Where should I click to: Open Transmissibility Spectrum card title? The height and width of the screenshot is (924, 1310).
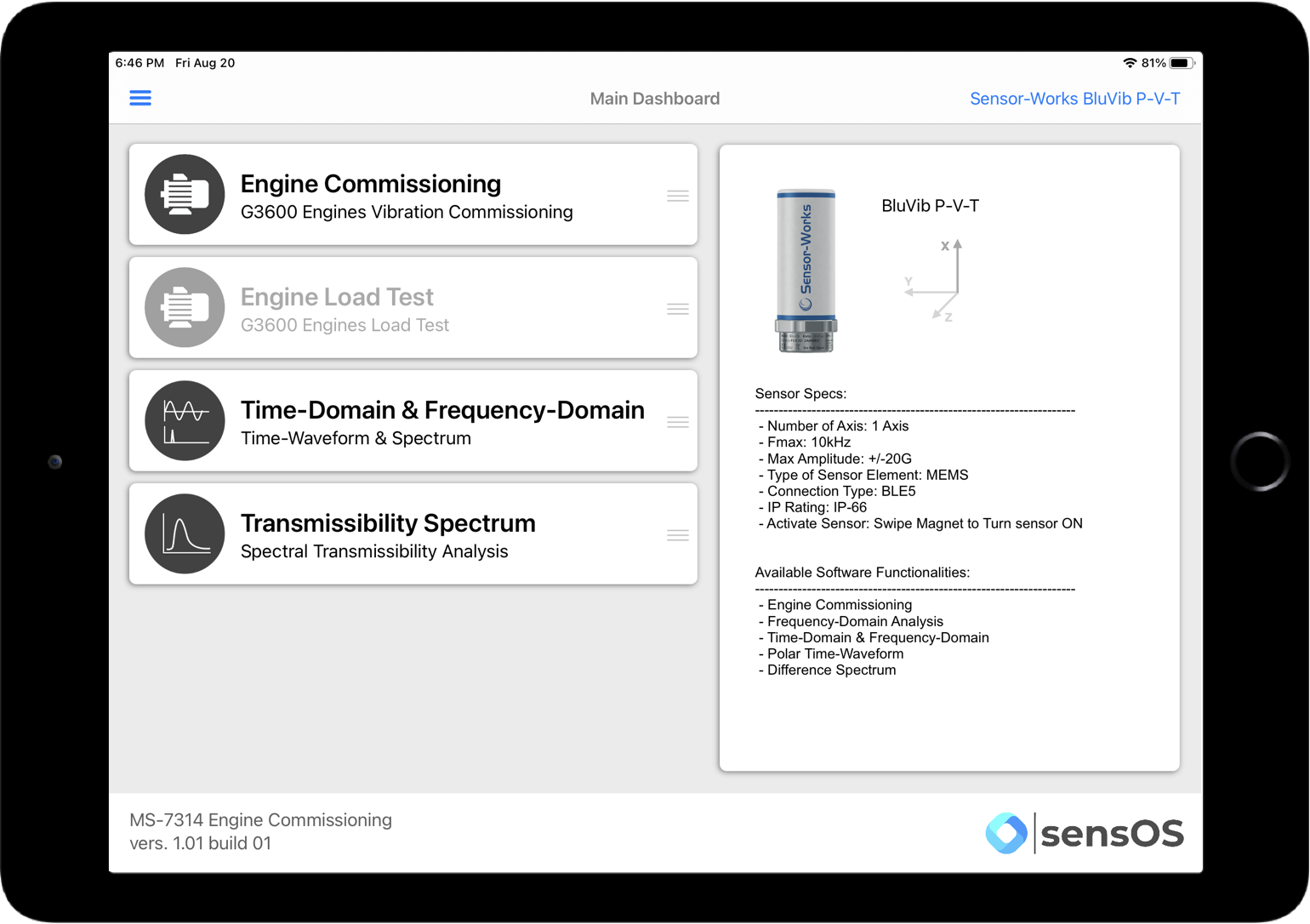pyautogui.click(x=388, y=523)
